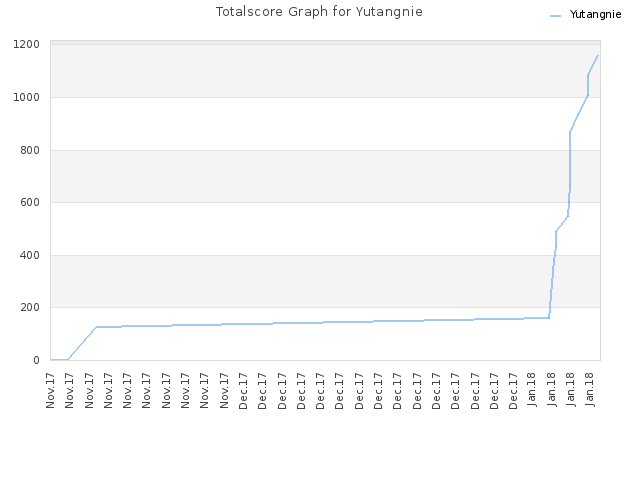Select the 1200 y-axis label
Image resolution: width=640 pixels, height=480 pixels.
click(x=27, y=44)
